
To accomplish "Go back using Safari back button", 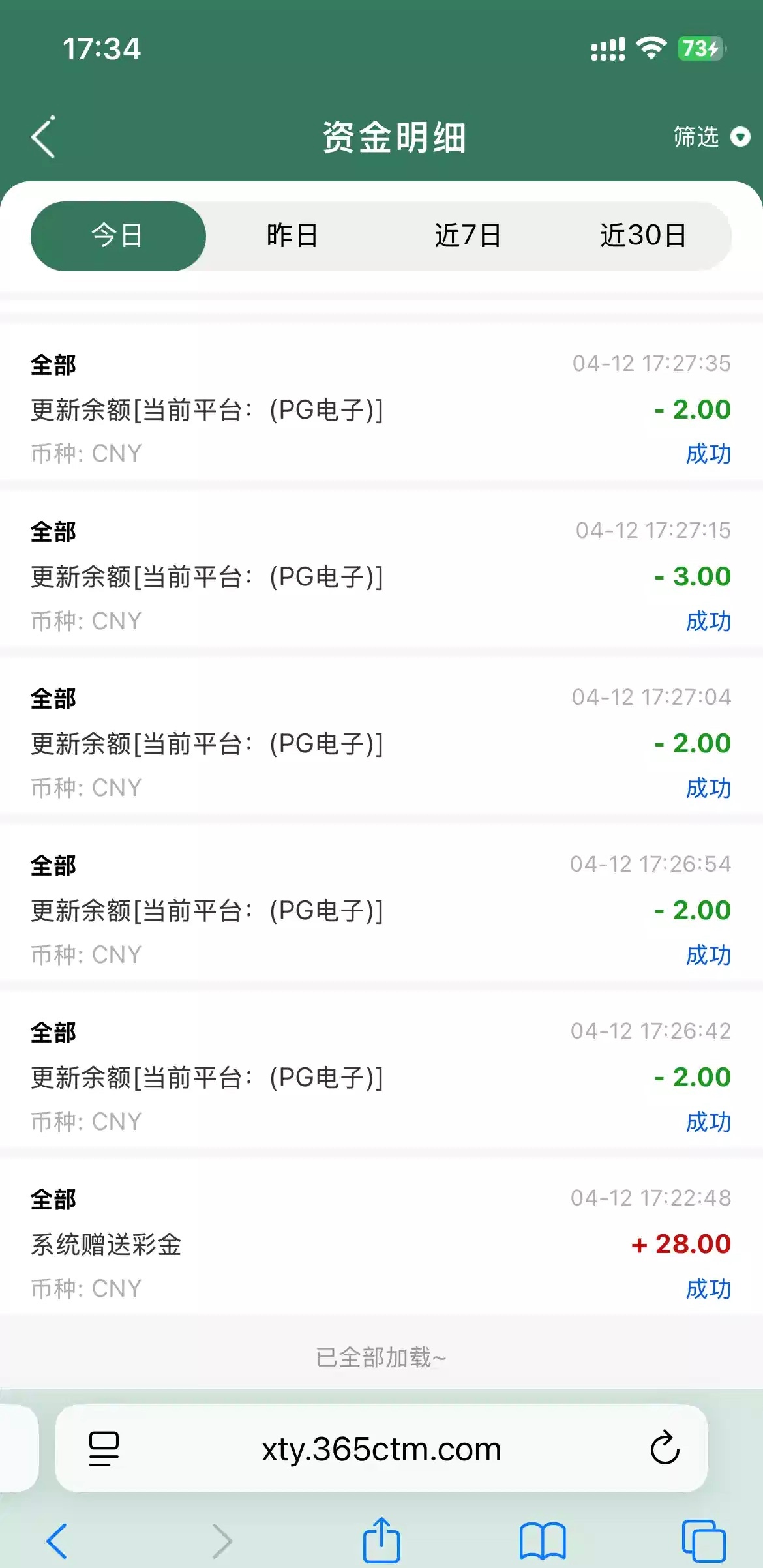I will (x=57, y=1541).
